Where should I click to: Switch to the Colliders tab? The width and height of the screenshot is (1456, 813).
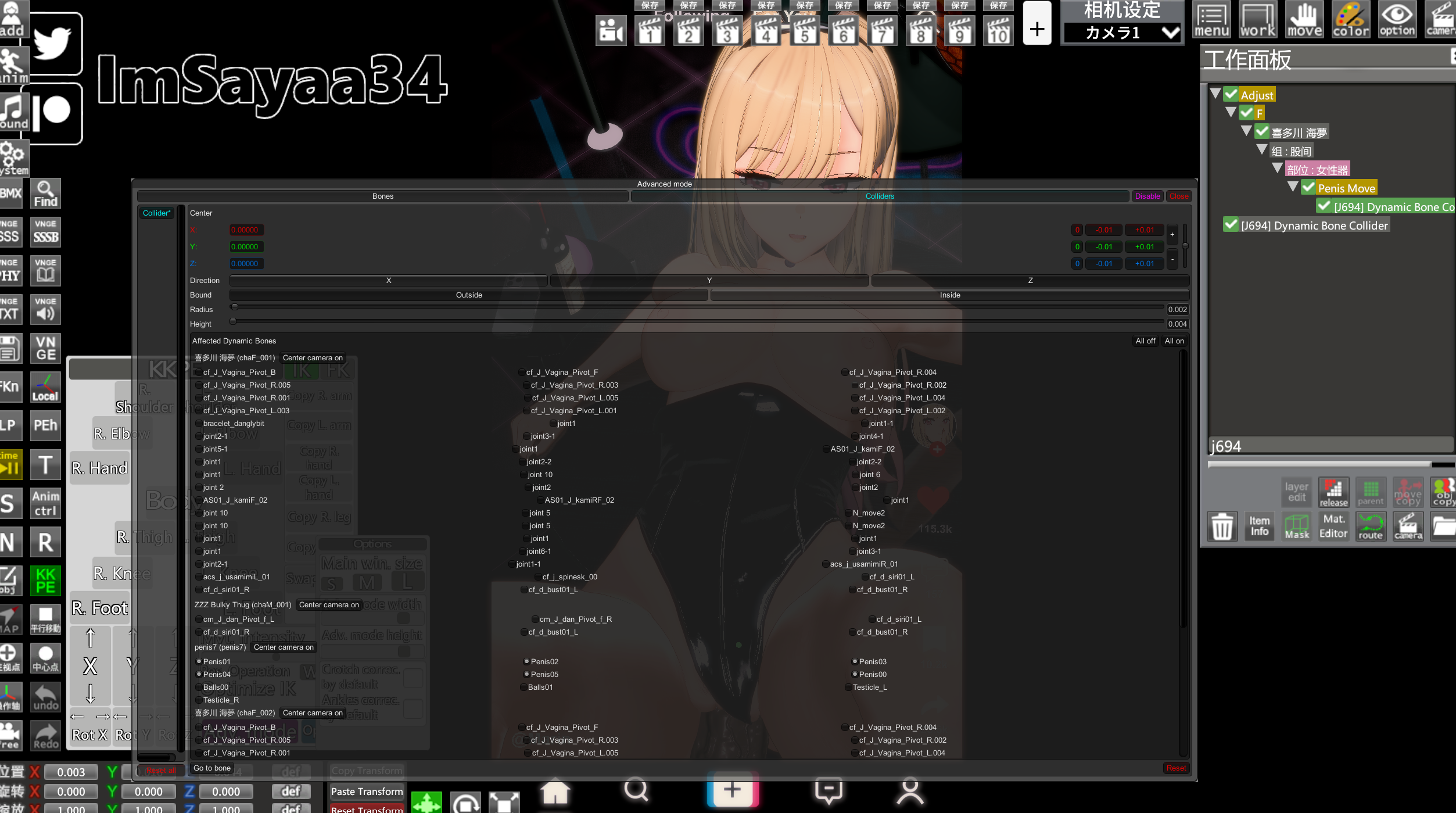coord(879,196)
